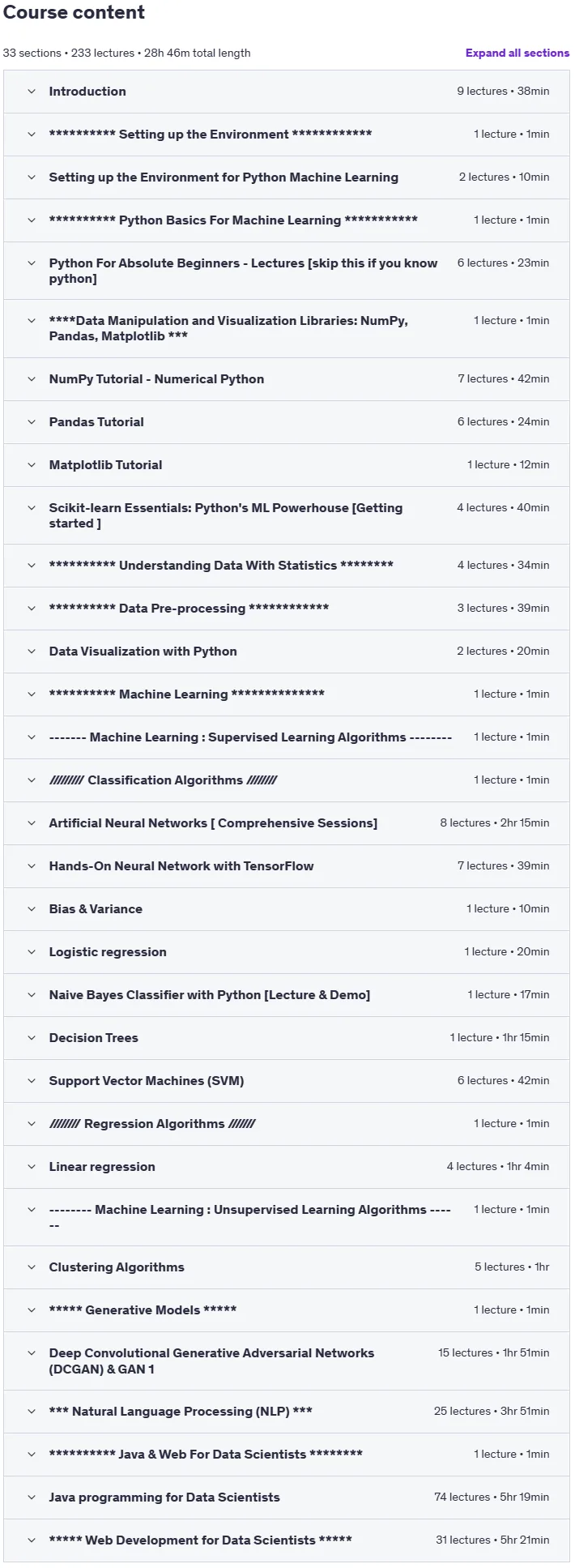Expand the Clustering Algorithms chevron
Screen dimensions: 575x1568
(32, 1267)
